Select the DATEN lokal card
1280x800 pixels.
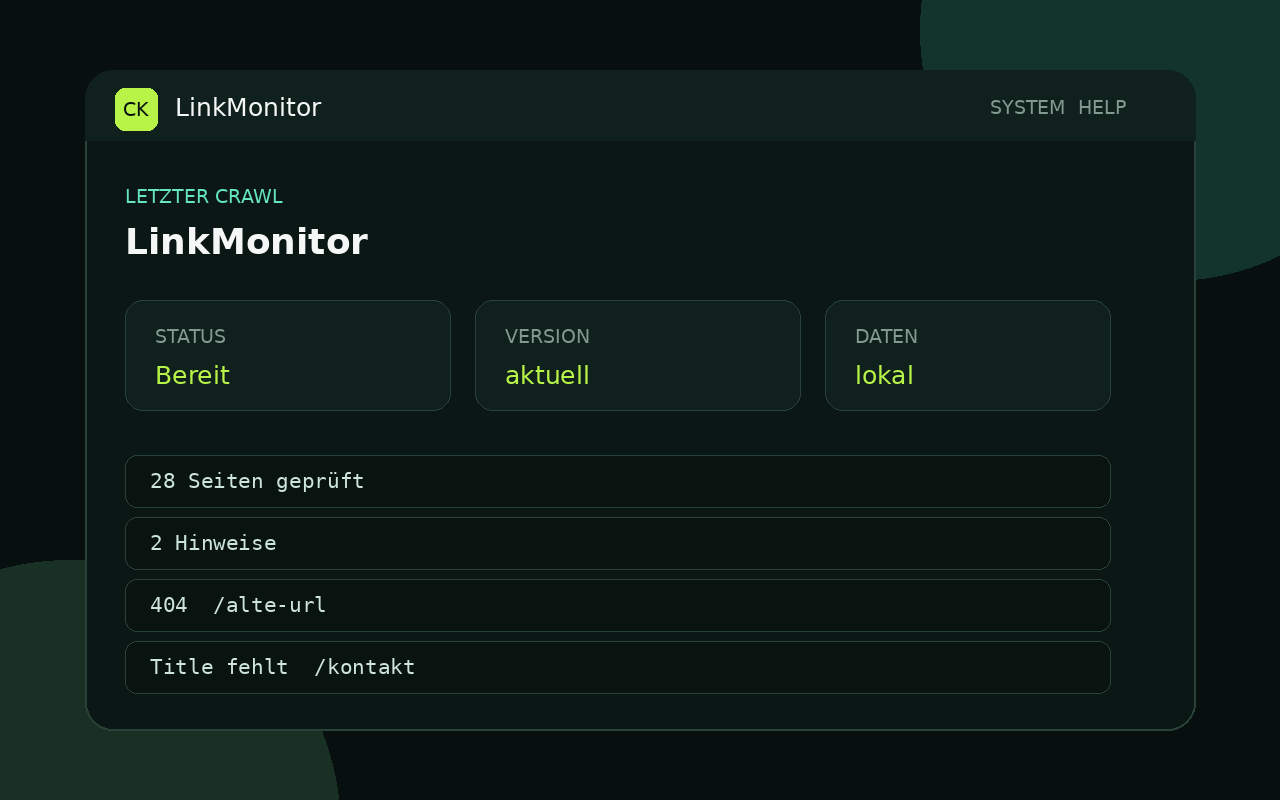pyautogui.click(x=968, y=355)
